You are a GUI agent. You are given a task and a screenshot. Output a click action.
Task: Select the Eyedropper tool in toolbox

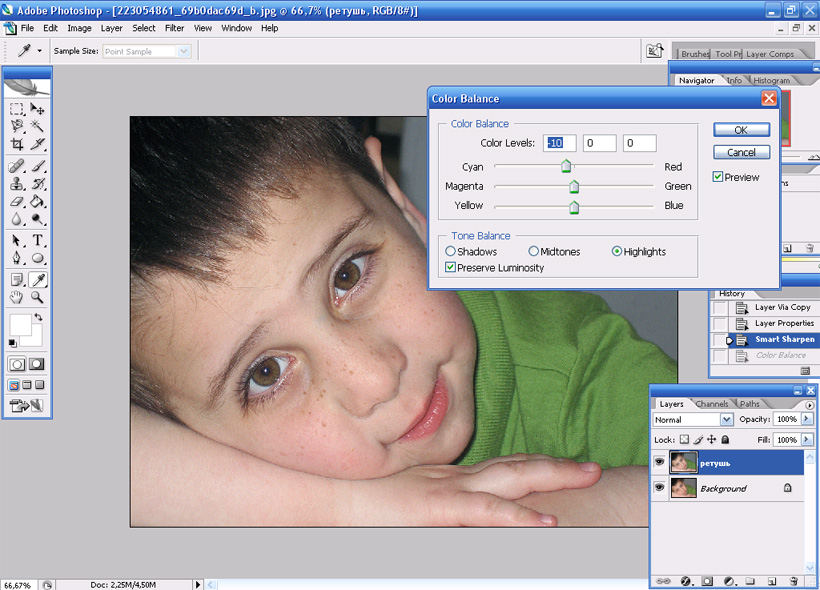click(x=37, y=280)
